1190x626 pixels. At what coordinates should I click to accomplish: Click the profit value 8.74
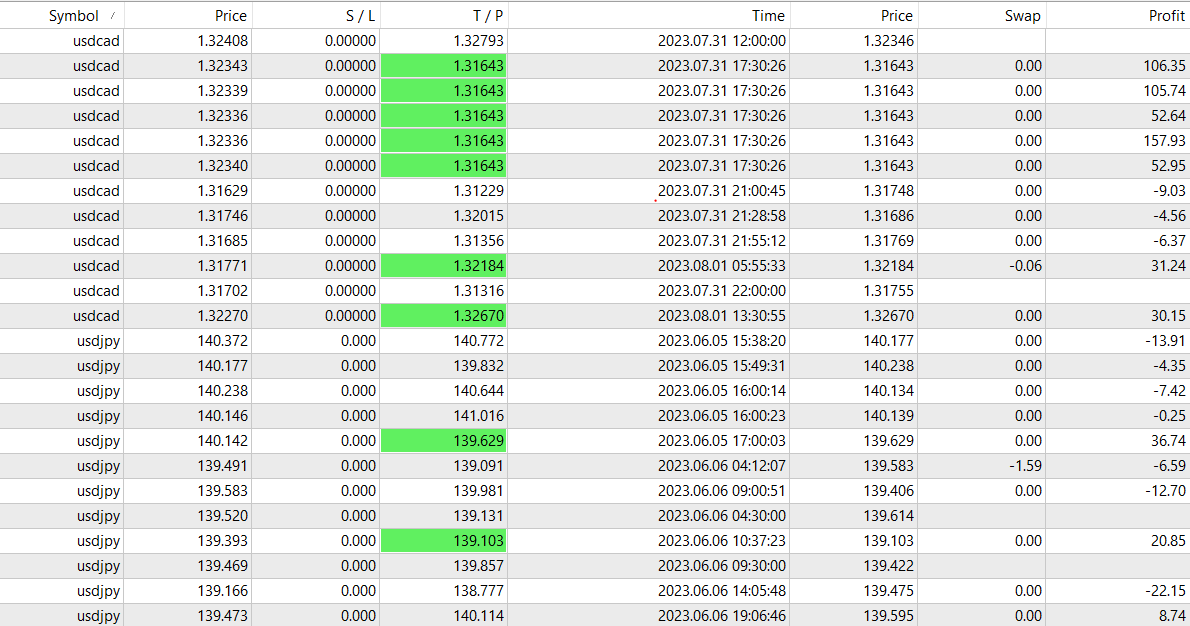point(1172,616)
